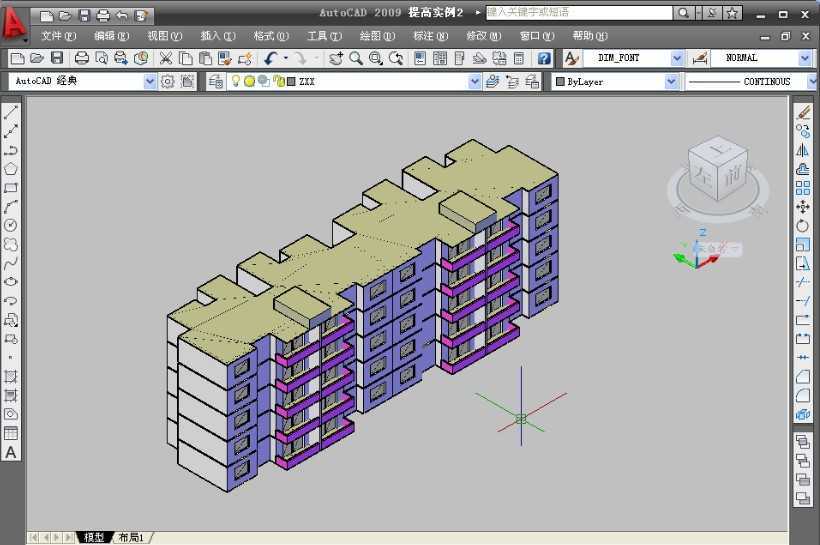
Task: Click the Make Object's Layer Current icon
Action: 493,81
